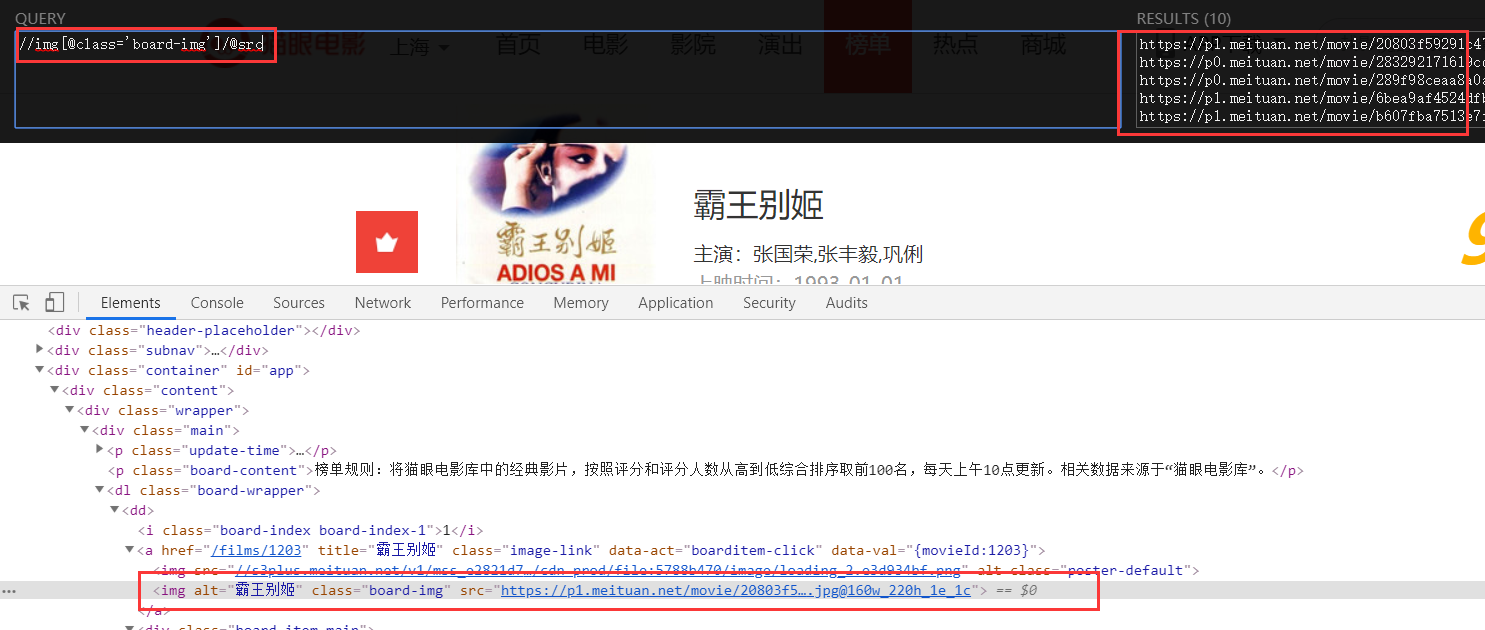
Task: Collapse the dl class="board-wrapper" node
Action: (x=100, y=490)
